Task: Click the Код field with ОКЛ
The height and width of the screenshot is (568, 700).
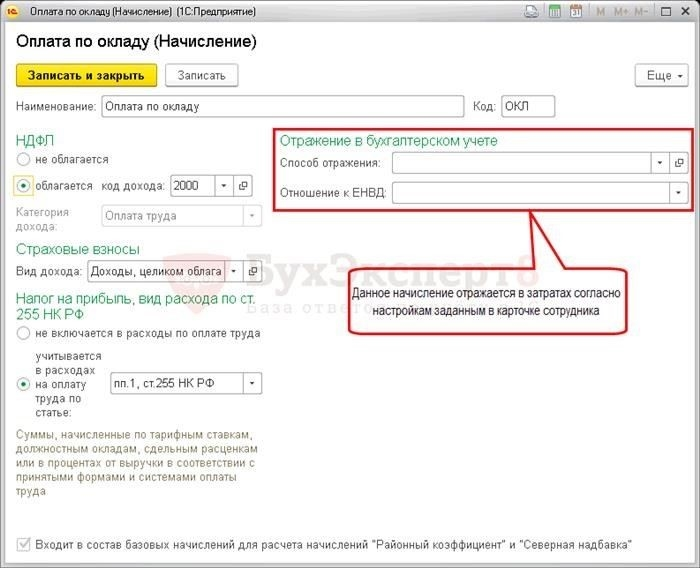Action: point(528,106)
